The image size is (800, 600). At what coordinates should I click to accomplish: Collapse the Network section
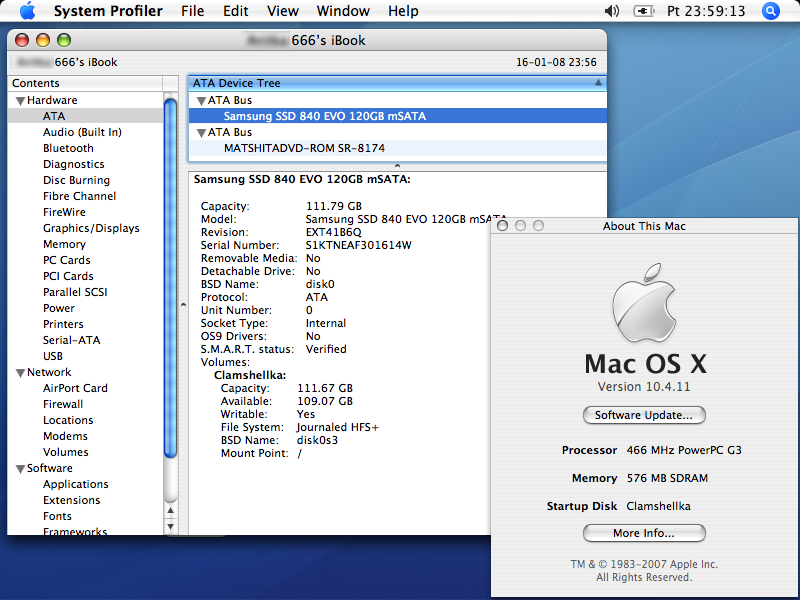(20, 373)
